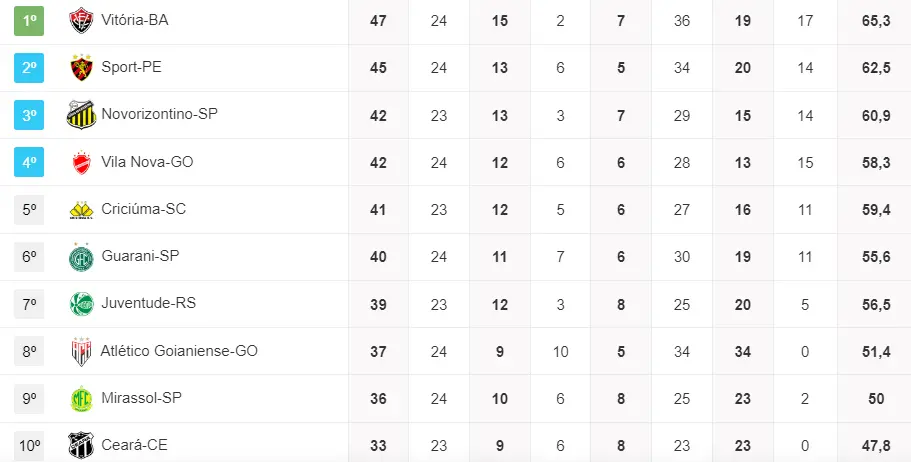Select the Novorizontino-SP team name
911x462 pixels.
159,114
